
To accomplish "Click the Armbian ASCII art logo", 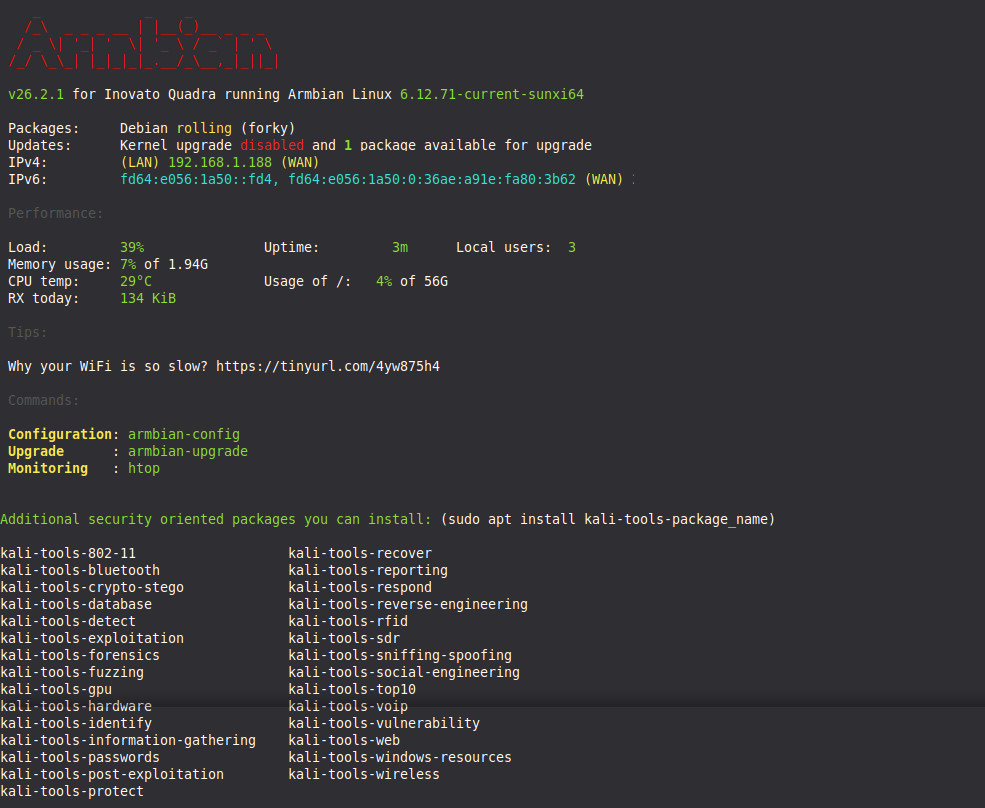I will point(143,43).
